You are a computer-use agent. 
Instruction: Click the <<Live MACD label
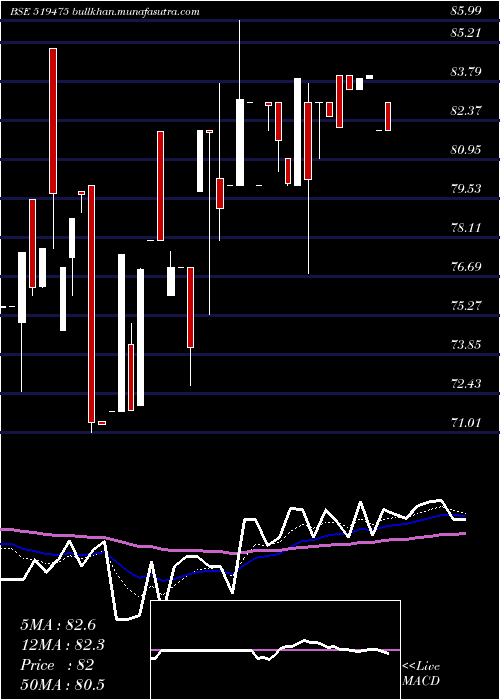(x=421, y=674)
